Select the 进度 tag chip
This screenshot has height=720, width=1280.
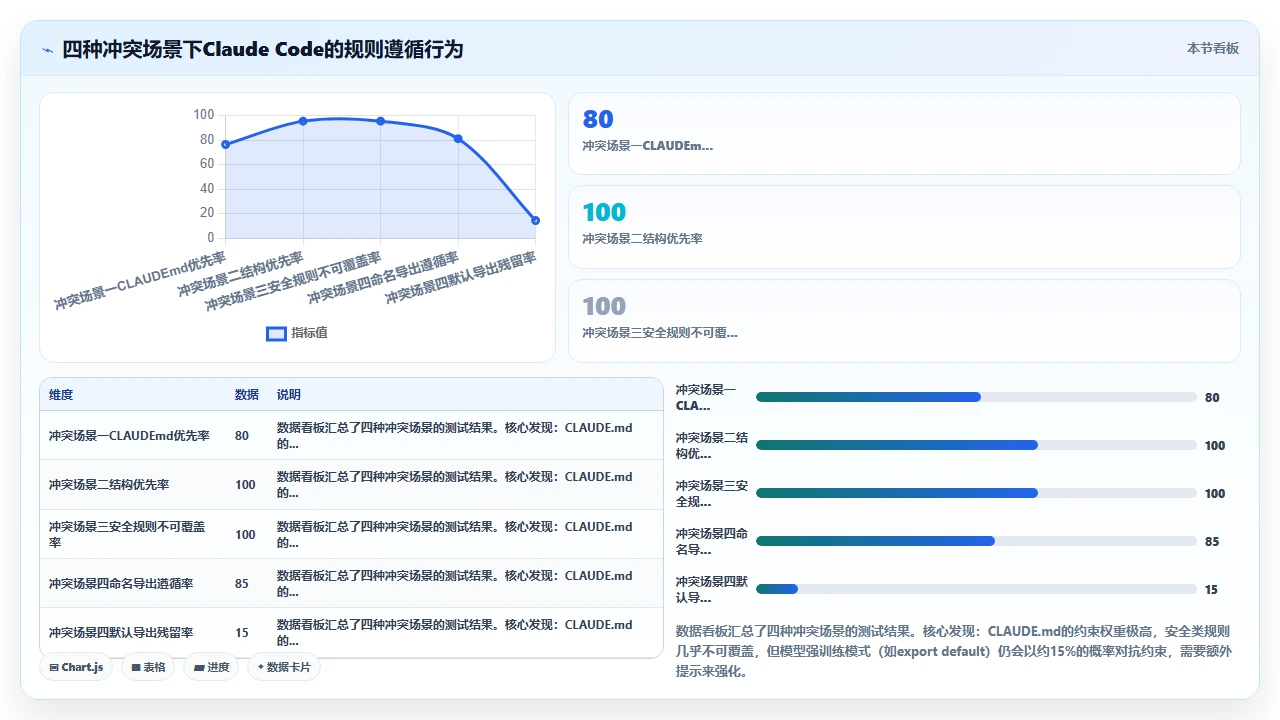(x=211, y=667)
